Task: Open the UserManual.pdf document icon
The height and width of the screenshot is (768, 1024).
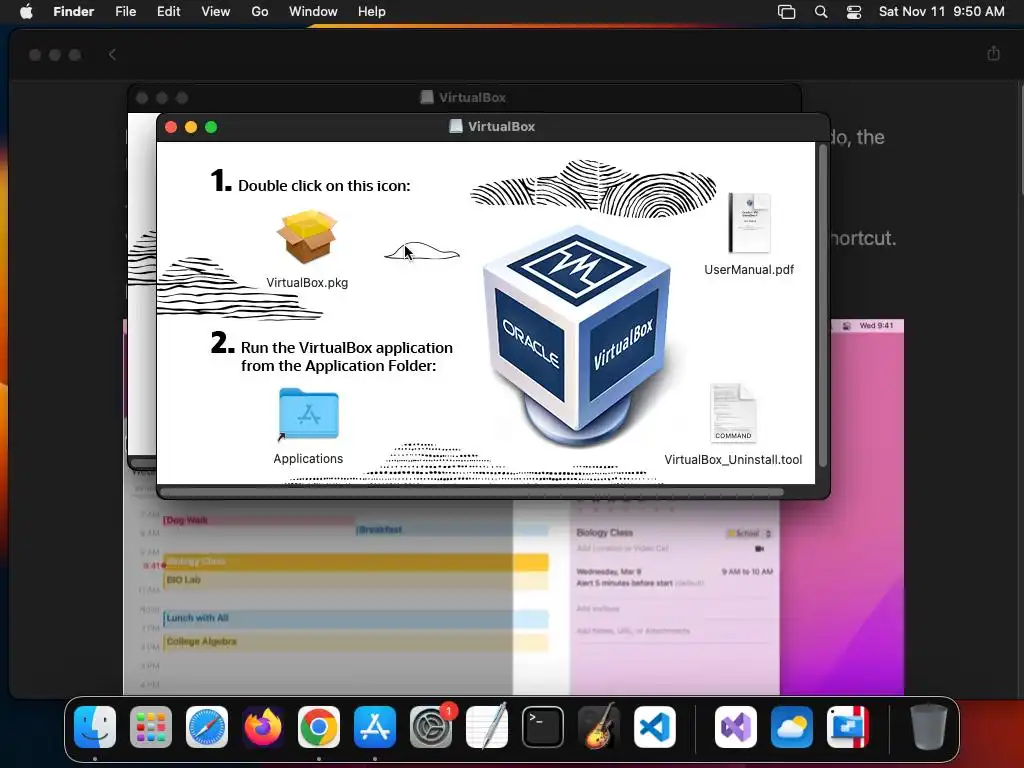Action: coord(749,223)
